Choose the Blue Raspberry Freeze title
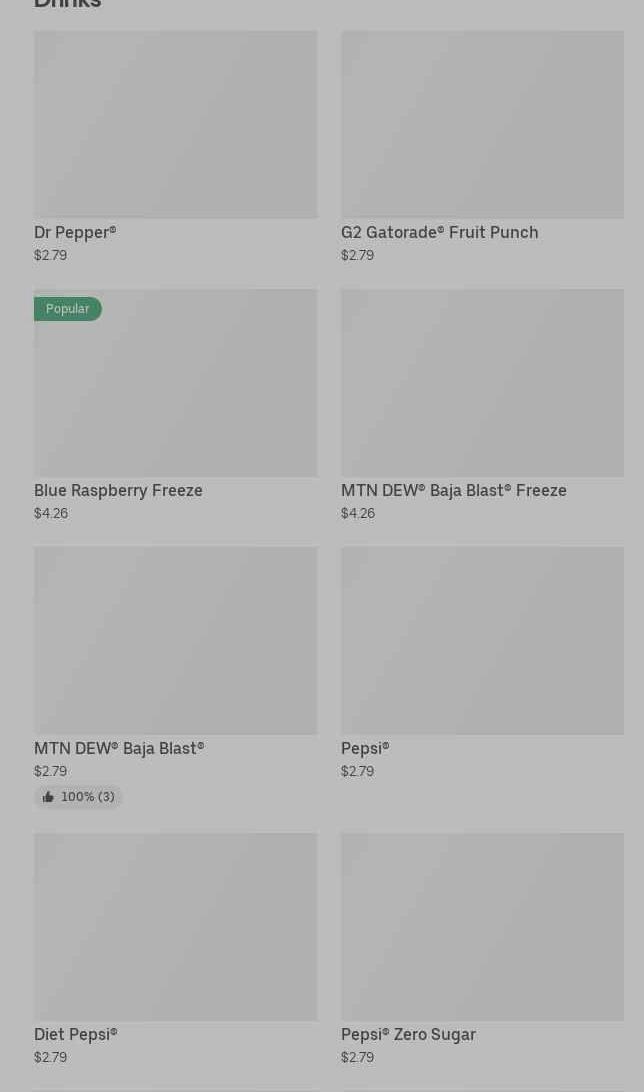Viewport: 644px width, 1092px height. tap(118, 490)
